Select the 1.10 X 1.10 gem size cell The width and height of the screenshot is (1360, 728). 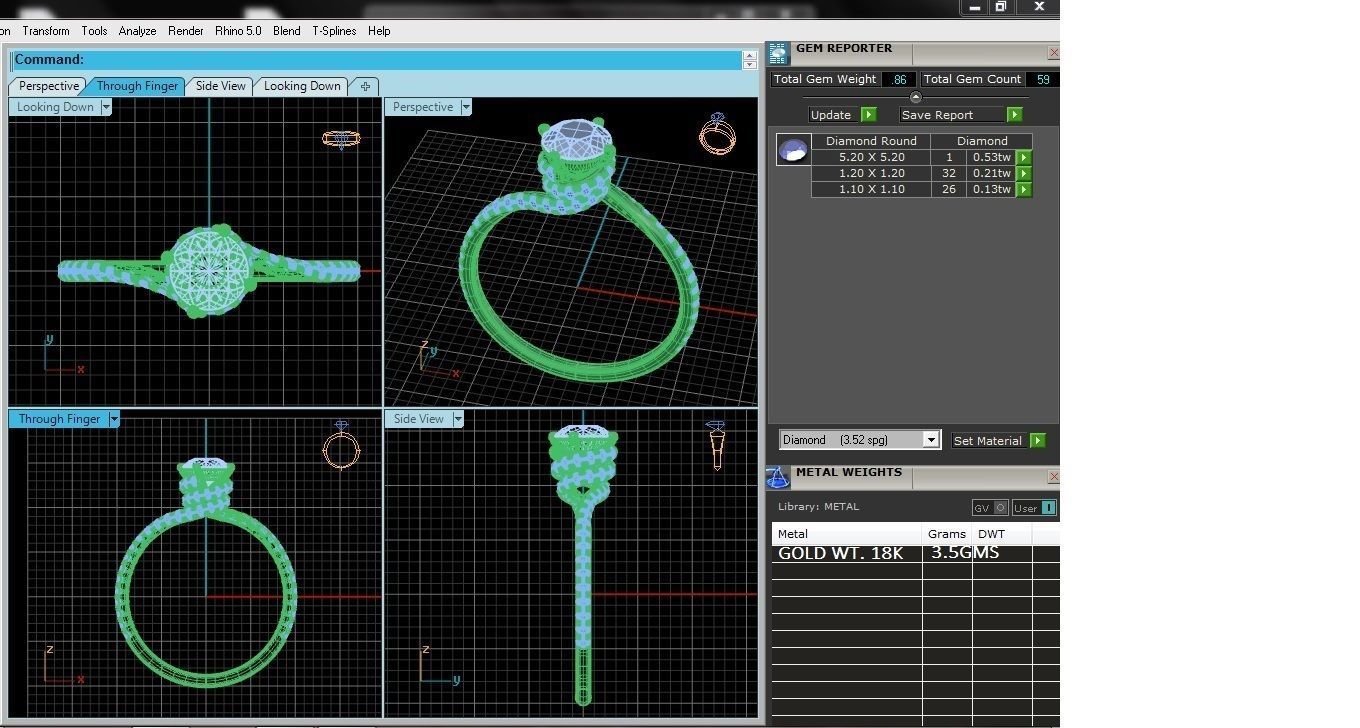pyautogui.click(x=871, y=189)
